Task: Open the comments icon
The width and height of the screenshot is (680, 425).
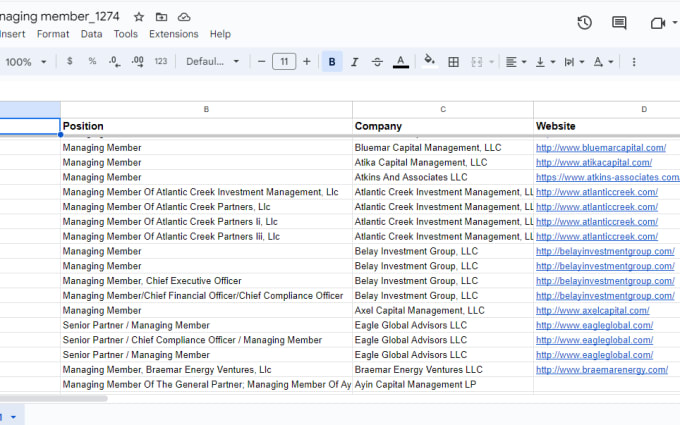Action: click(619, 23)
